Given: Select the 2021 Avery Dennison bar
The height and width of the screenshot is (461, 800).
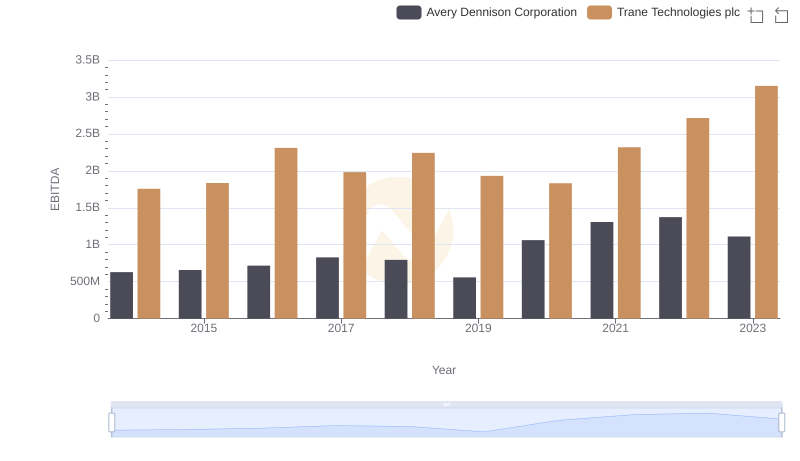Looking at the screenshot, I should [602, 270].
